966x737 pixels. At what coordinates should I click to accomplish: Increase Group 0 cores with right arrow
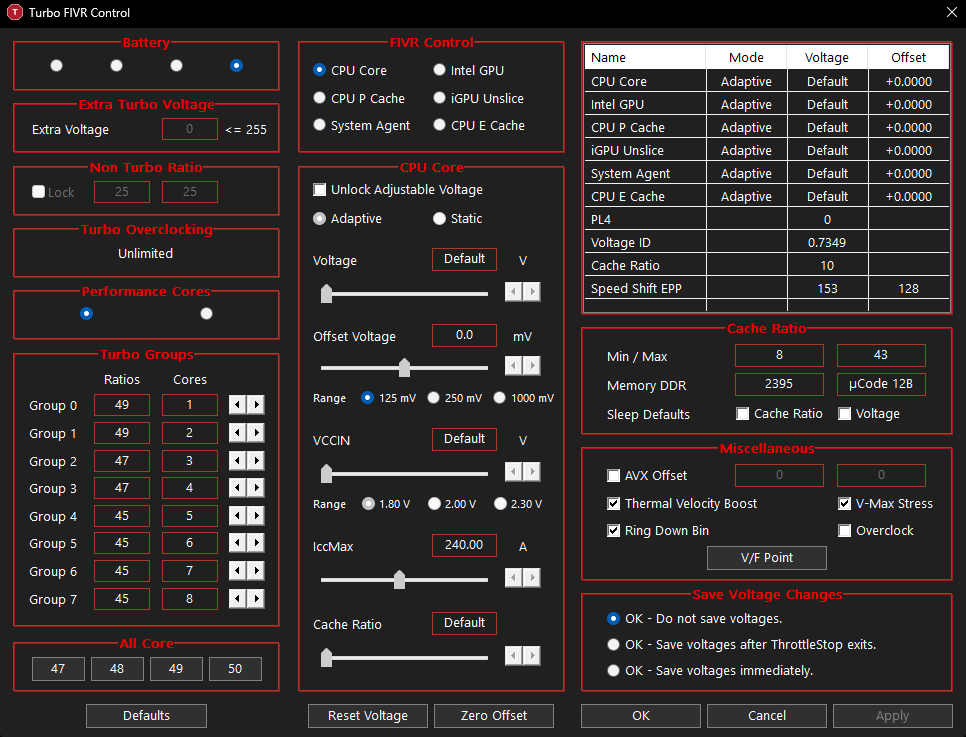pyautogui.click(x=256, y=405)
